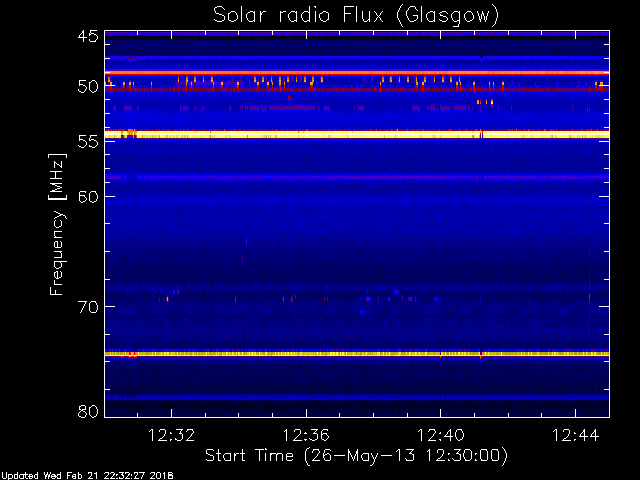Viewport: 640px width, 480px height.
Task: Click the thin yellow band near 74 MHz
Action: click(x=357, y=354)
